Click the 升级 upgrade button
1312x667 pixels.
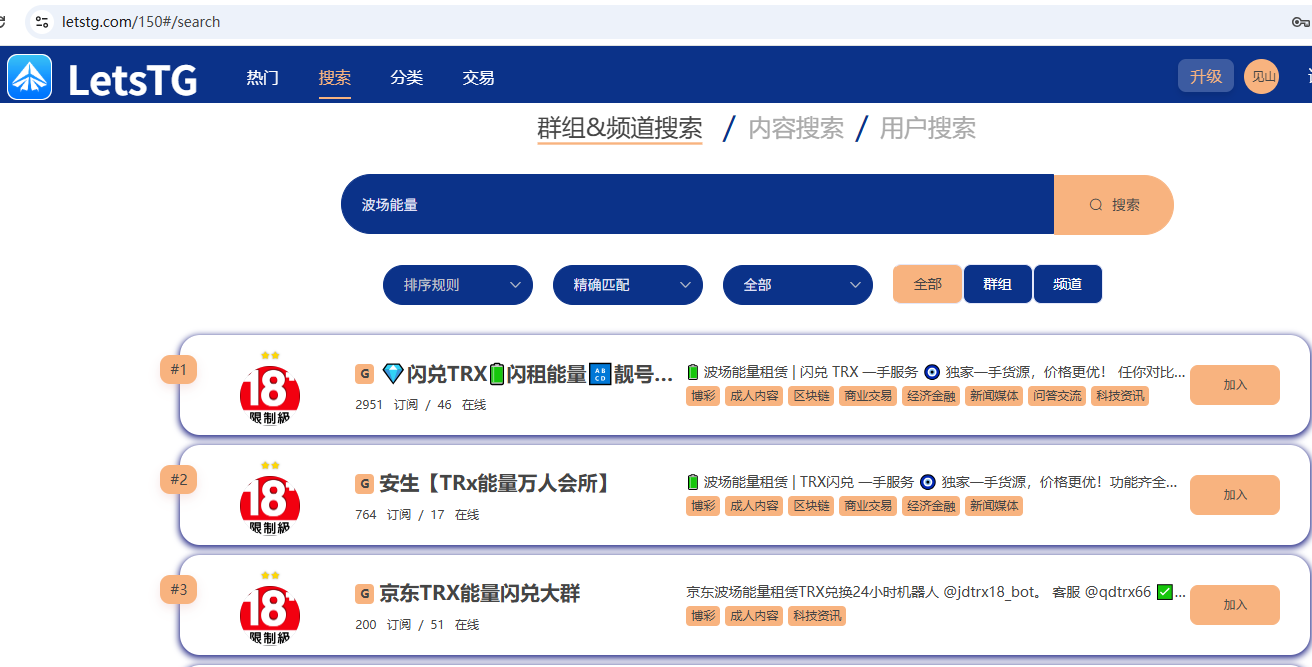[1206, 76]
